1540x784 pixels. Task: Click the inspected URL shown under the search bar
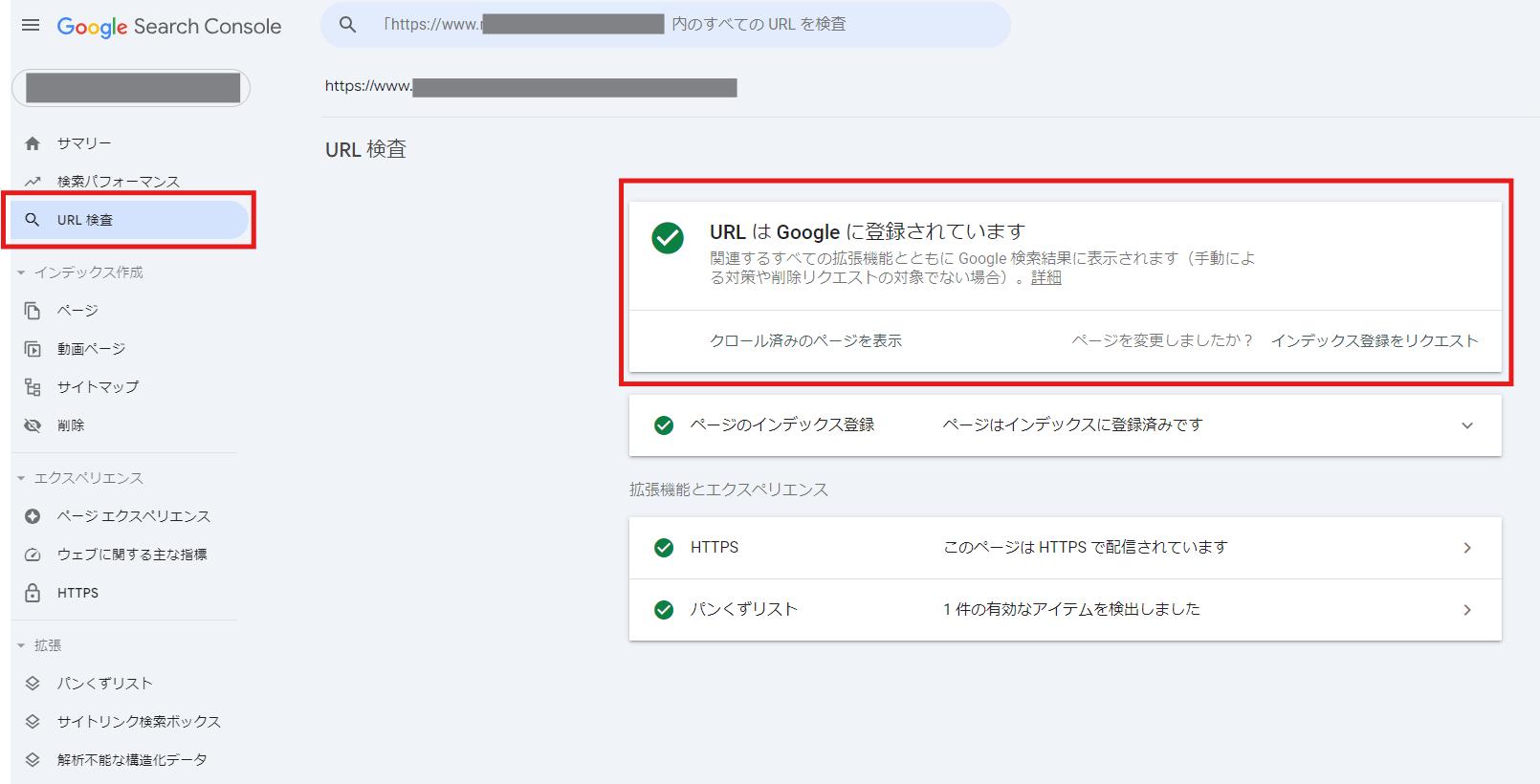tap(531, 87)
